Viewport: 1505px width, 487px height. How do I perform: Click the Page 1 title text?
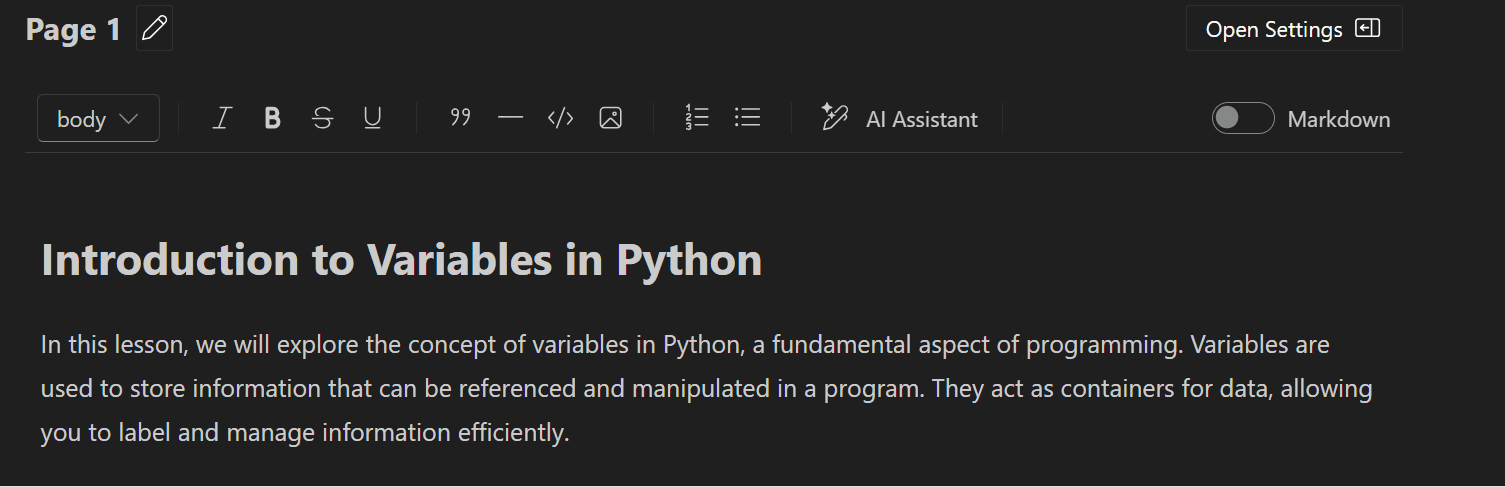(73, 30)
